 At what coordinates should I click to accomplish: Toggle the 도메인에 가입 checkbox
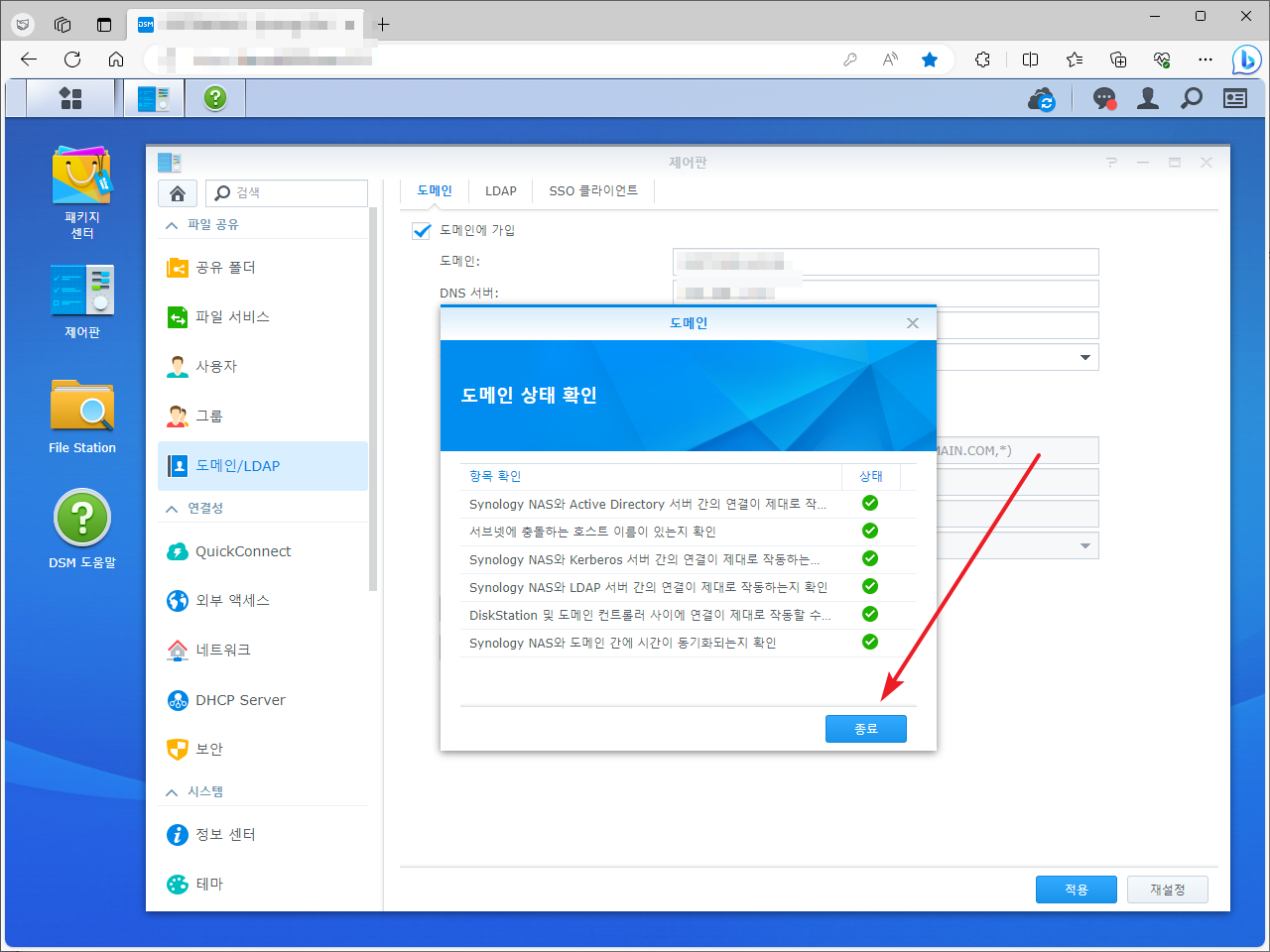422,230
